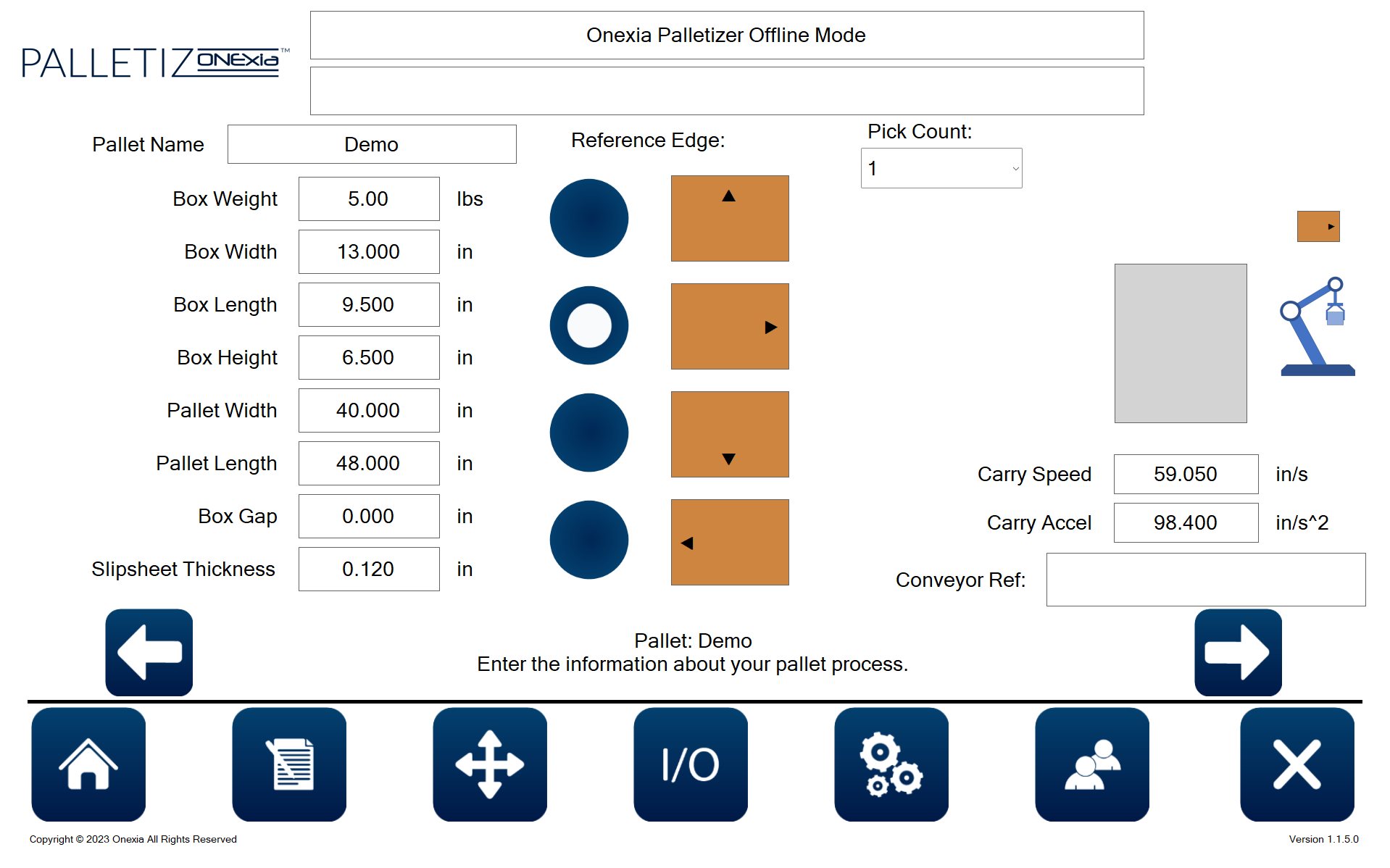The image size is (1390, 868).
Task: Select the top reference edge radio button
Action: (x=588, y=217)
